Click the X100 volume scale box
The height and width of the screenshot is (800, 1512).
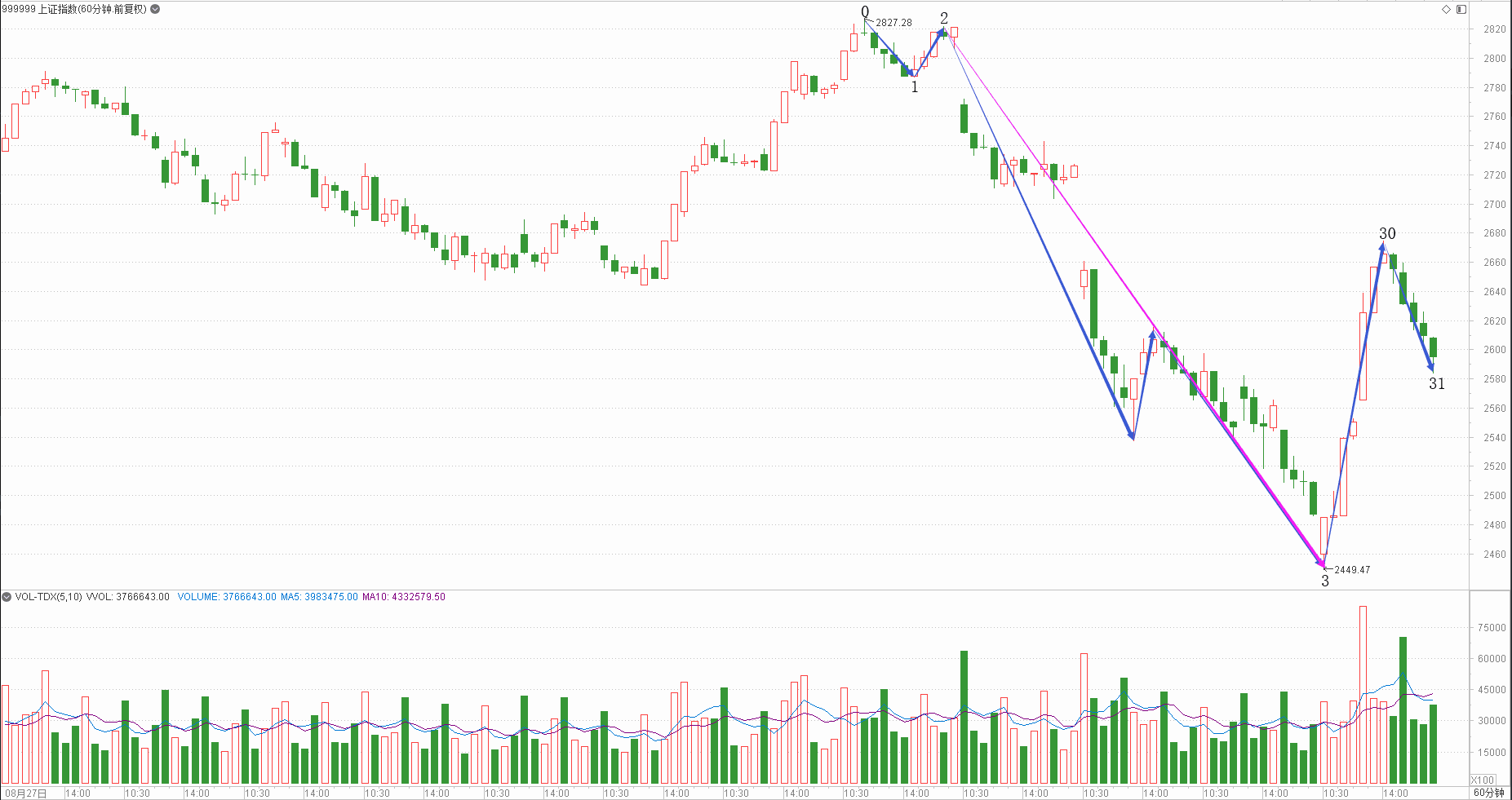click(1483, 780)
